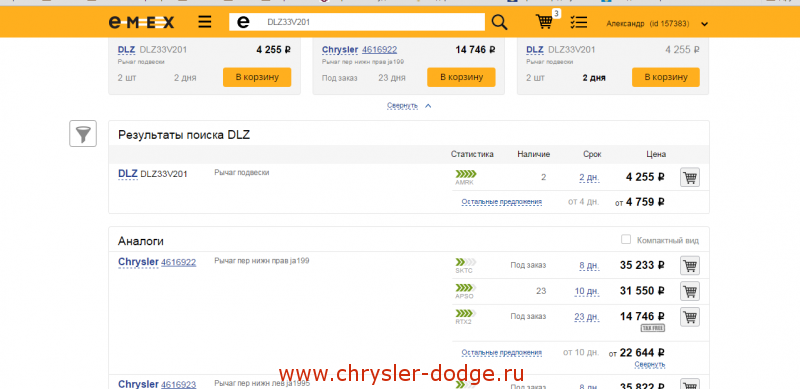Click the 23 дн. delivery link for RTX2
This screenshot has width=800, height=389.
[587, 317]
